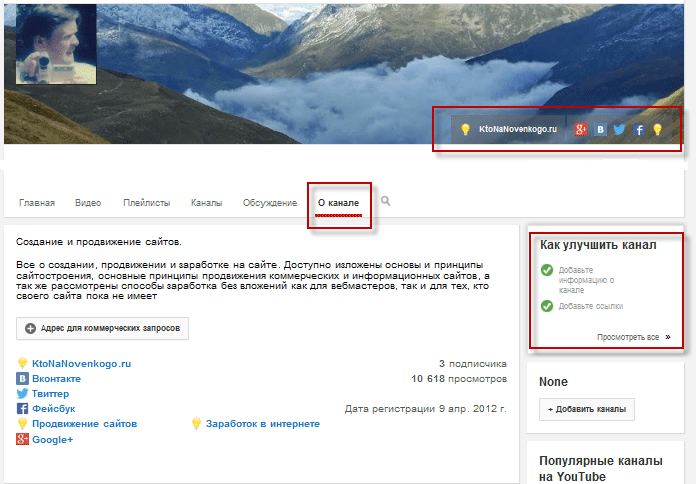Open the Google+ icon on the banner

(581, 129)
